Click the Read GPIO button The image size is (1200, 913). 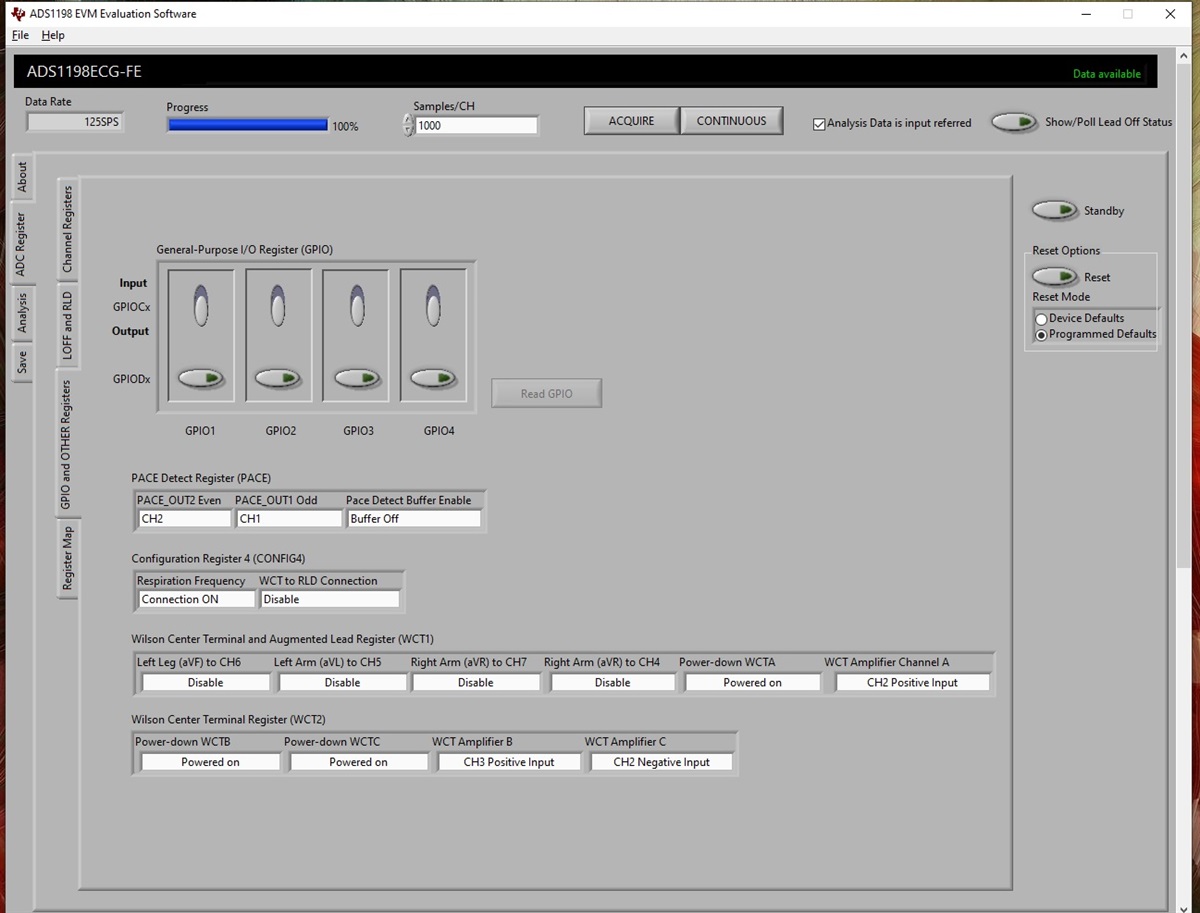(x=547, y=393)
